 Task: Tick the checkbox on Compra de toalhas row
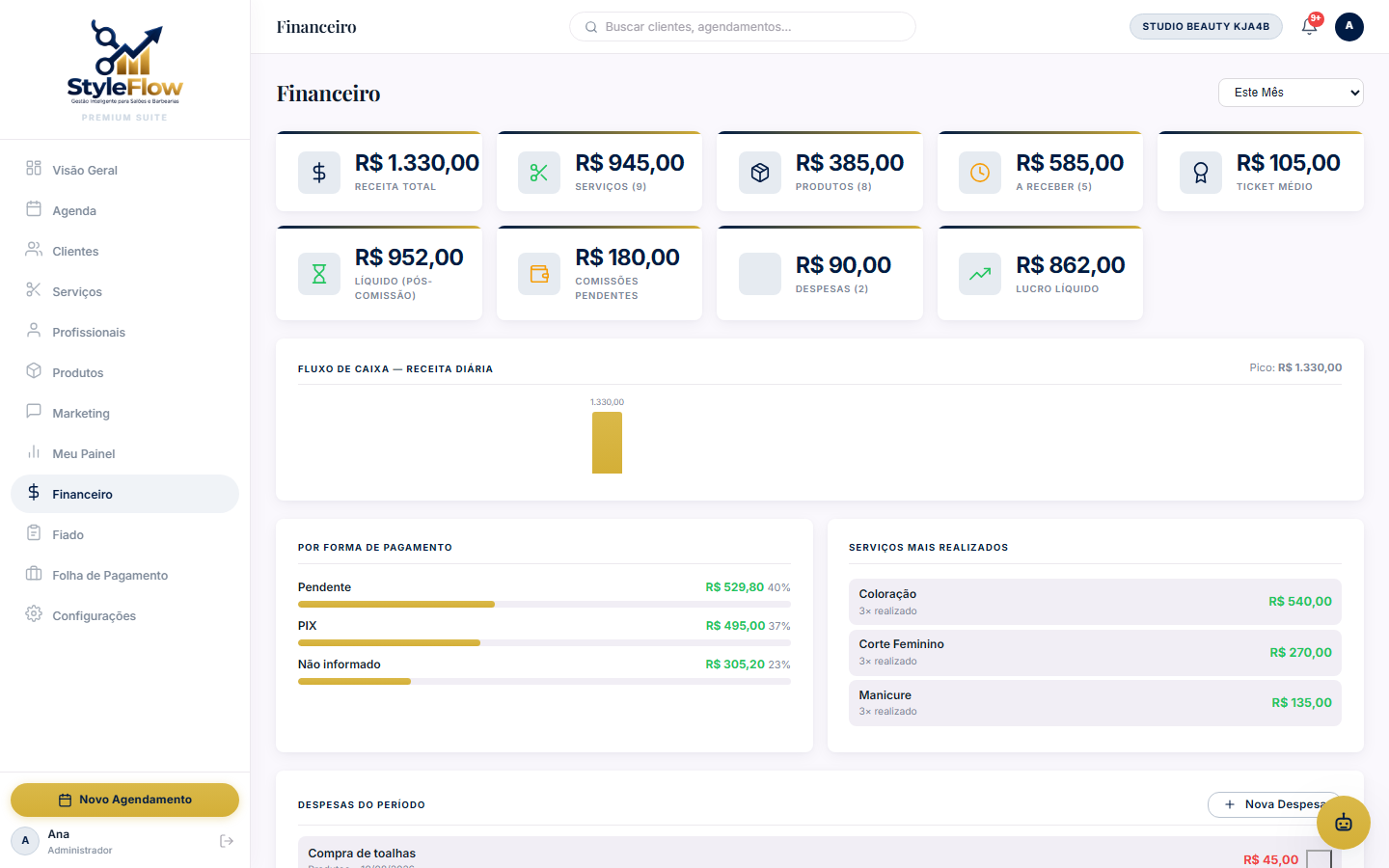point(1319,859)
